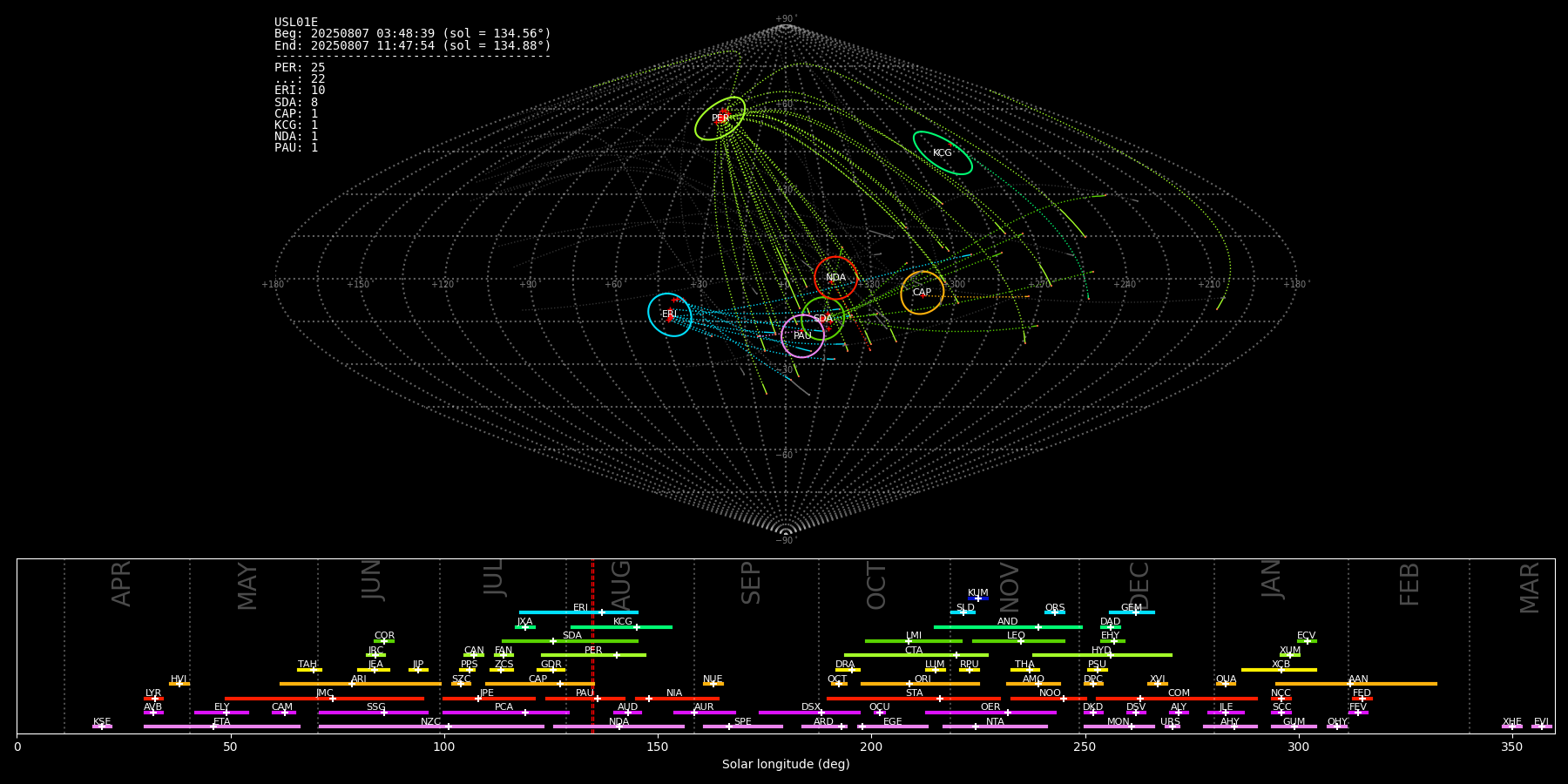1568x784 pixels.
Task: Click the SDA activity bar in timeline
Action: [570, 641]
